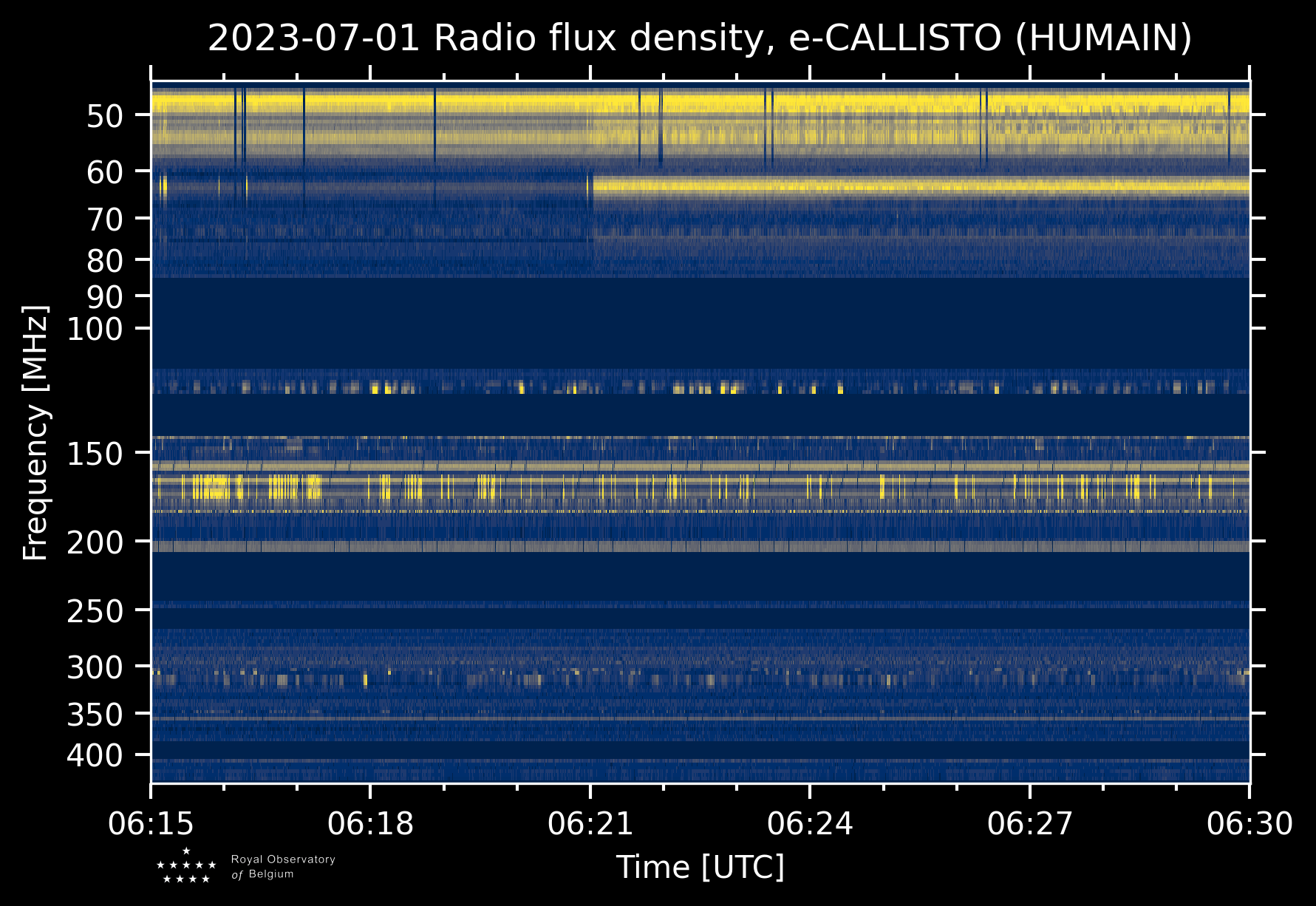
Task: Select the 06:30 time tick label
Action: [1249, 823]
